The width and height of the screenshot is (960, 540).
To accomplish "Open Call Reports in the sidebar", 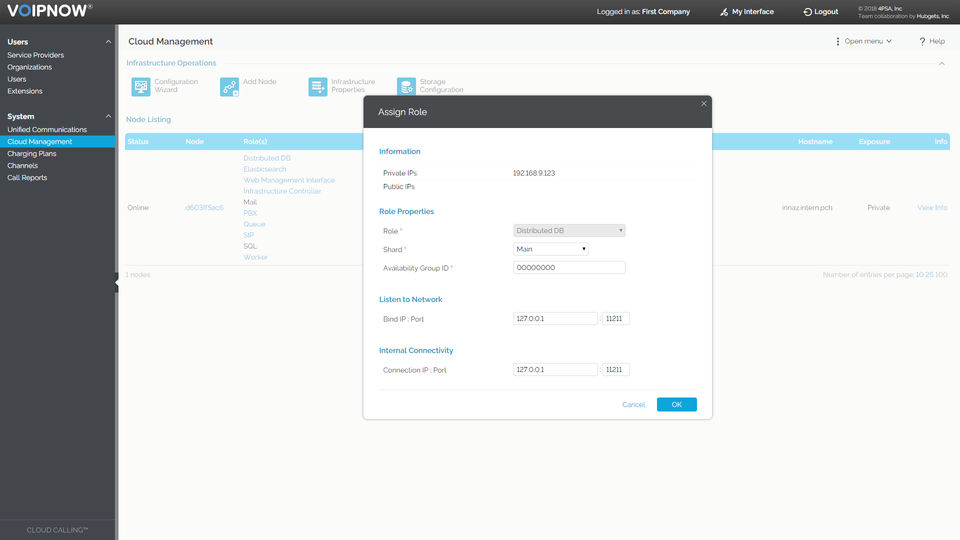I will point(27,178).
